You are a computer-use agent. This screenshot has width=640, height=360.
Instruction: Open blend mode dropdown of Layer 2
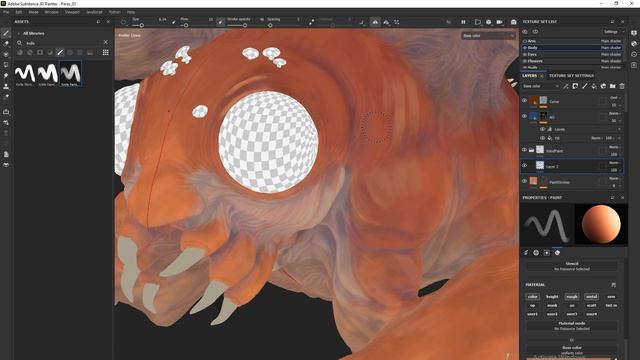(x=615, y=163)
